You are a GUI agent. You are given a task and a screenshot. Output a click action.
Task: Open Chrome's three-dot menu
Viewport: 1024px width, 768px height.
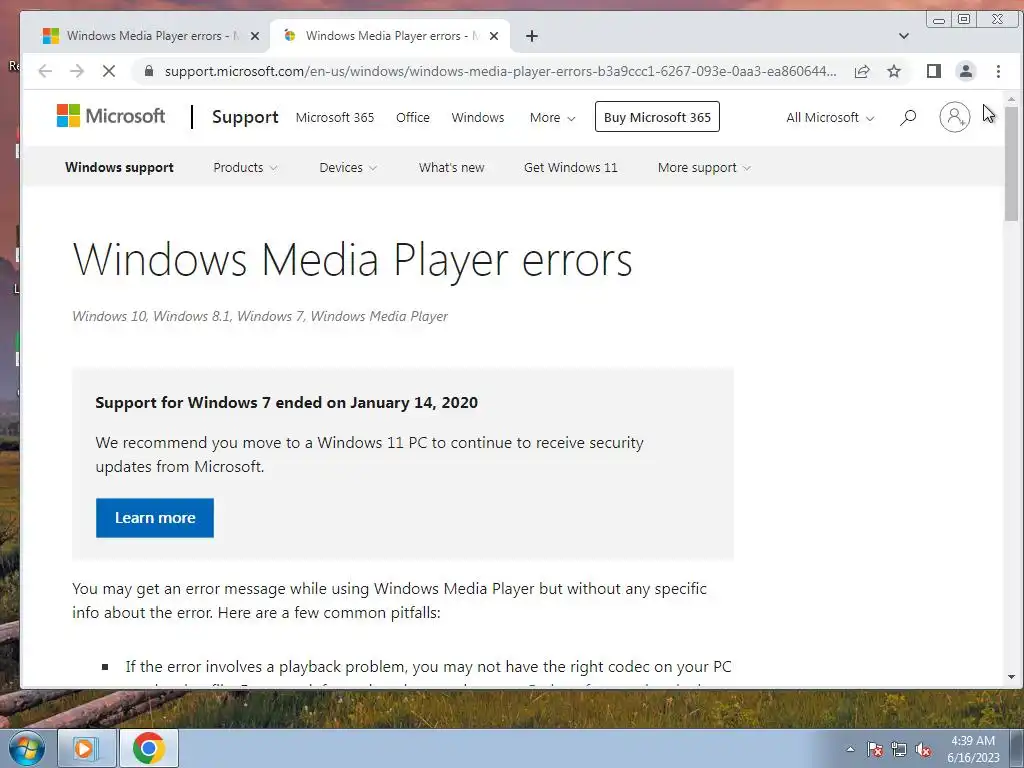[998, 71]
